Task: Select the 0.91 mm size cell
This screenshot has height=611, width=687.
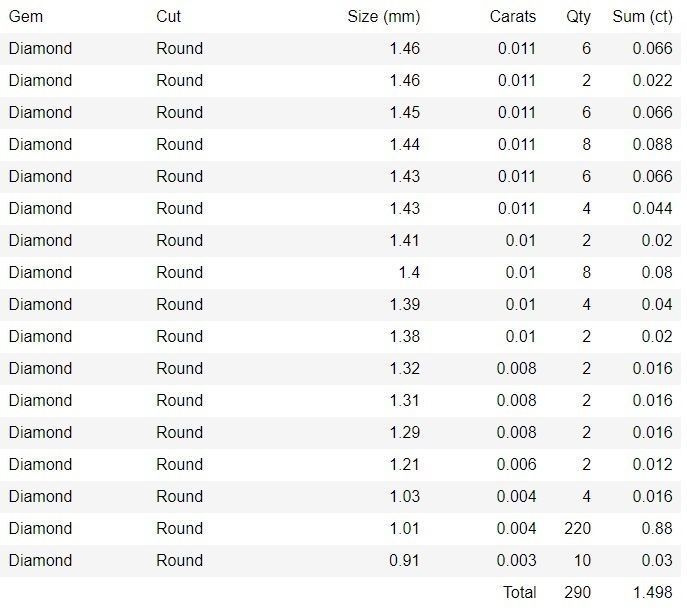Action: click(x=404, y=560)
